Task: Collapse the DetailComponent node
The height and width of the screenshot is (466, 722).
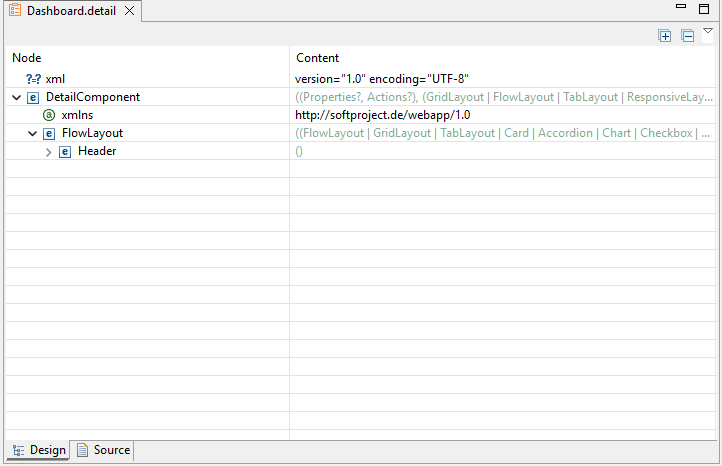Action: (16, 97)
